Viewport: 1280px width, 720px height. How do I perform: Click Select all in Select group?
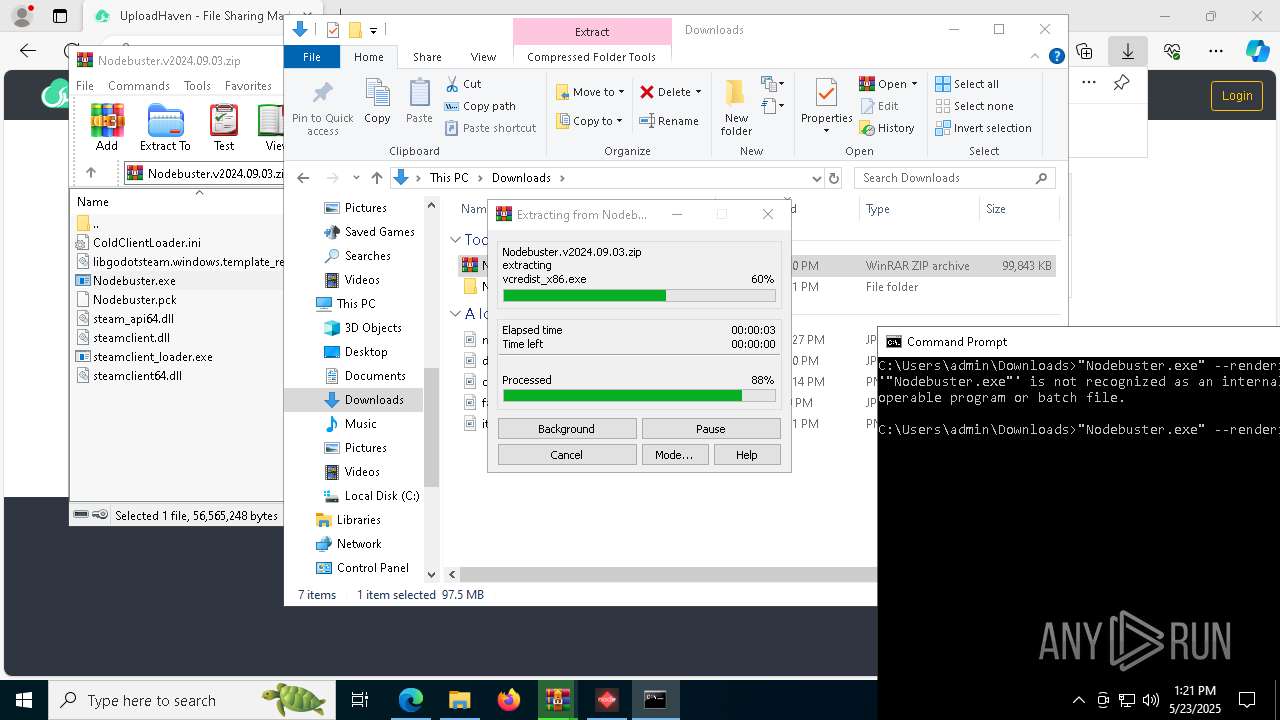tap(967, 84)
